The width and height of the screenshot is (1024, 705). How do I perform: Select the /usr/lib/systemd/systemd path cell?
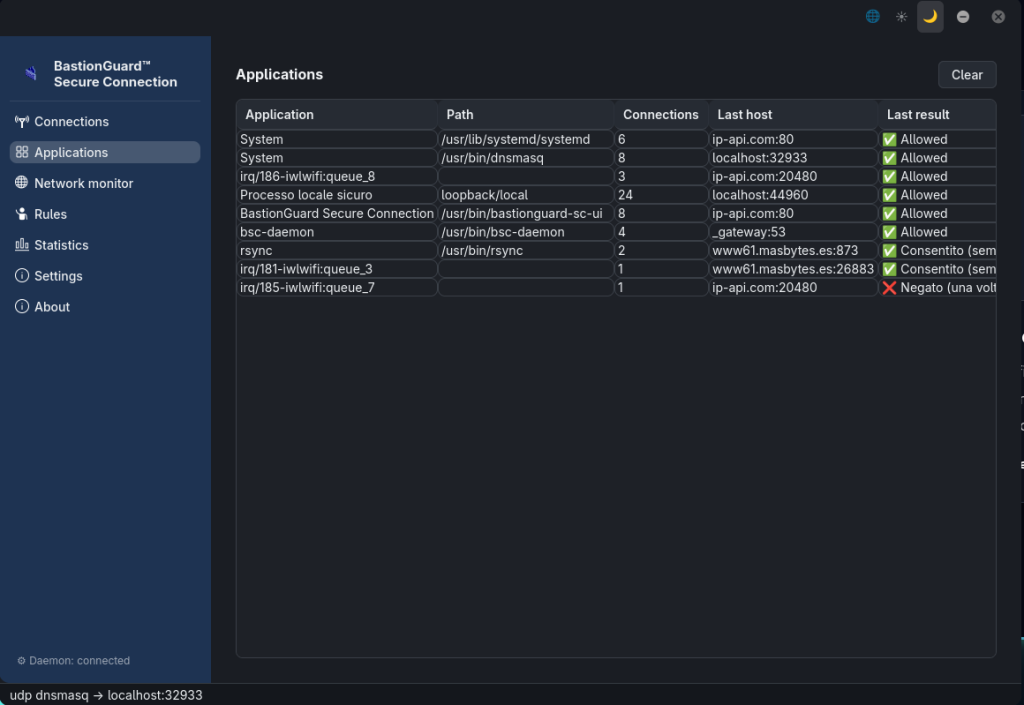click(526, 139)
